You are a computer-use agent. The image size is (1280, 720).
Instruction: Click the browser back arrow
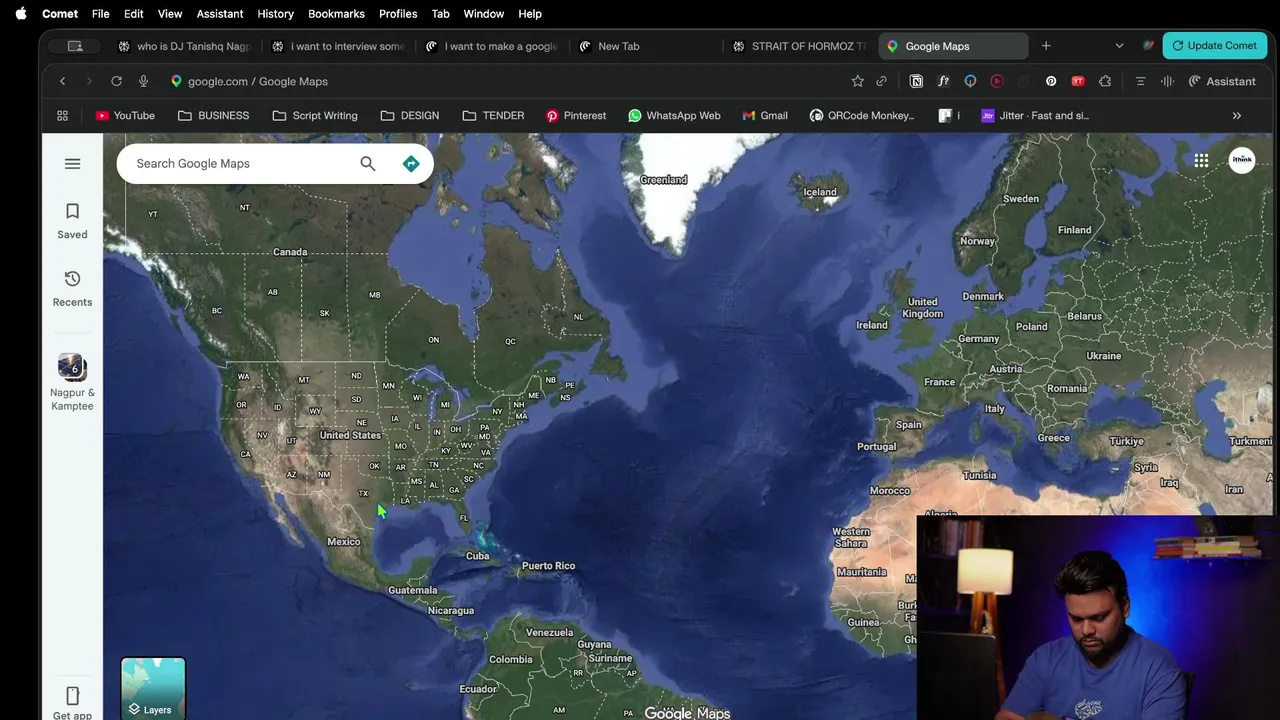pos(62,81)
